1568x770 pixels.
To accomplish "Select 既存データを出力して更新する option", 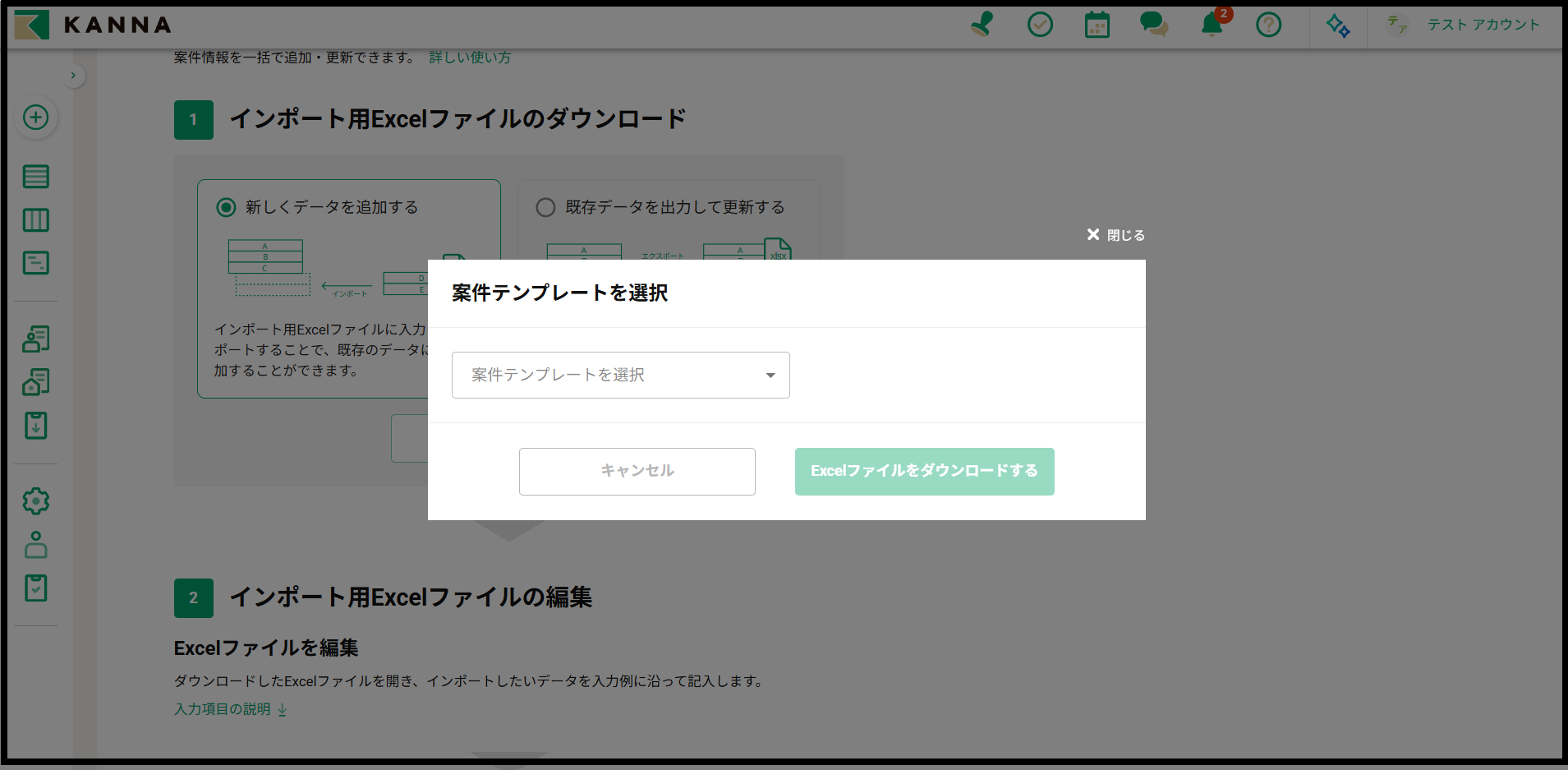I will [x=545, y=207].
